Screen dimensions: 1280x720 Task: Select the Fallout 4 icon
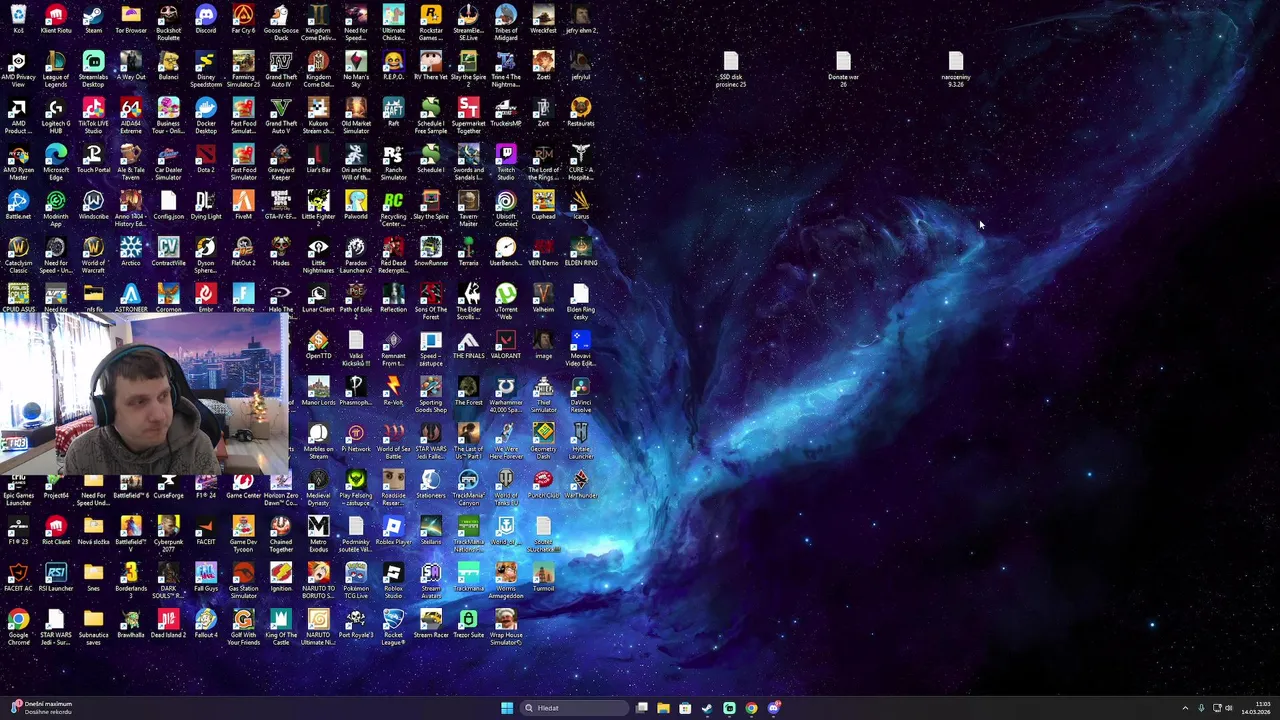[206, 624]
